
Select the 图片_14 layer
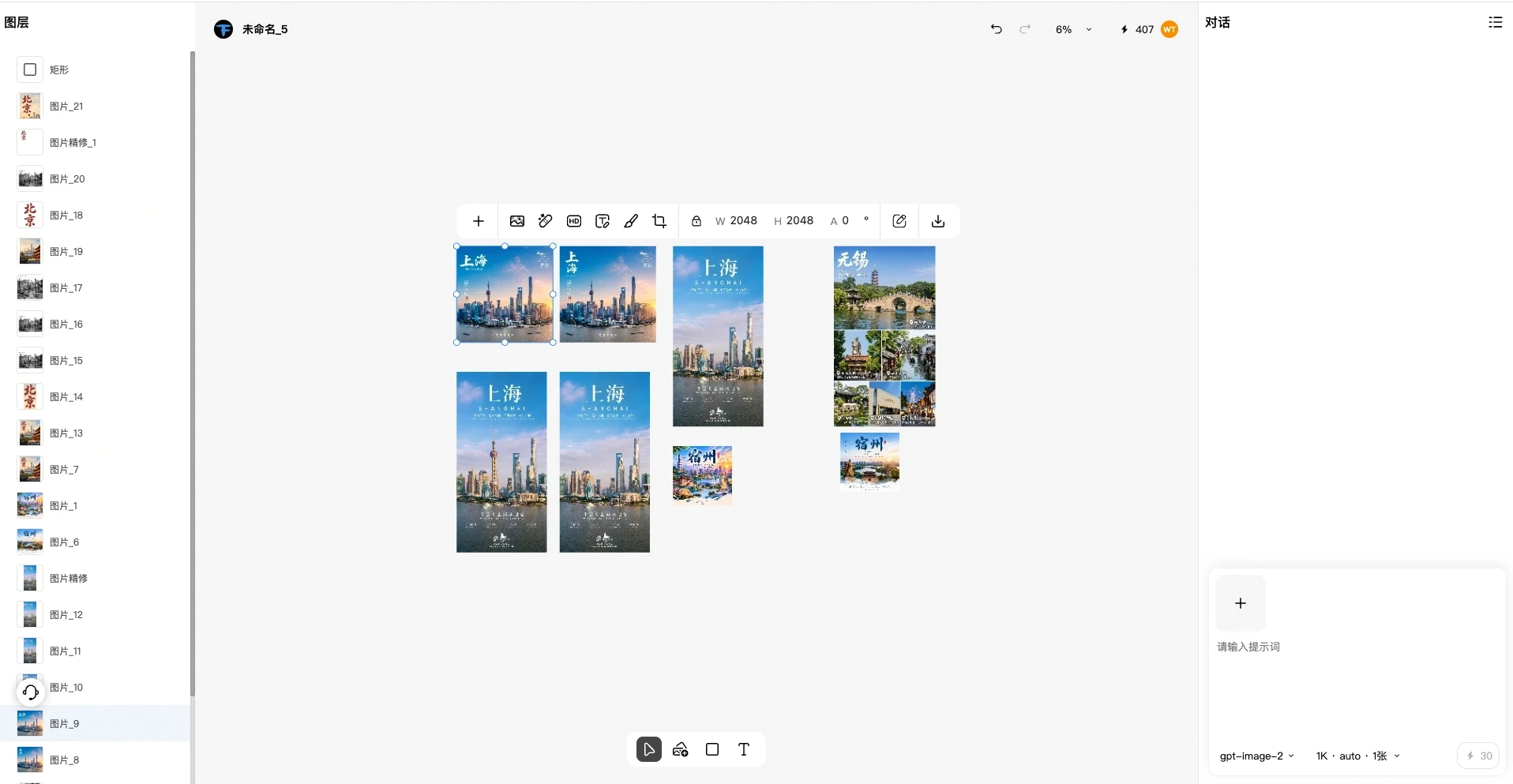pos(95,396)
